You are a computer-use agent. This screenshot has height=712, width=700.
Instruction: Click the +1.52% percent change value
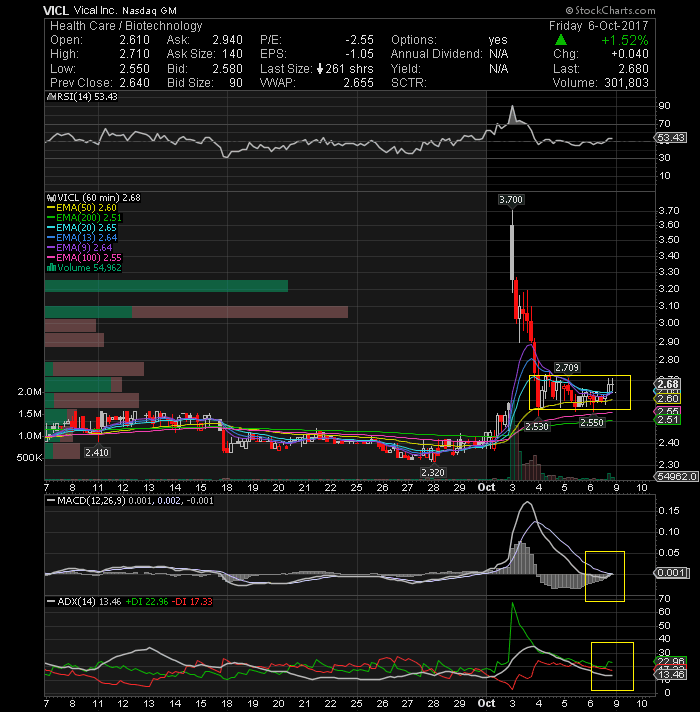click(x=625, y=40)
